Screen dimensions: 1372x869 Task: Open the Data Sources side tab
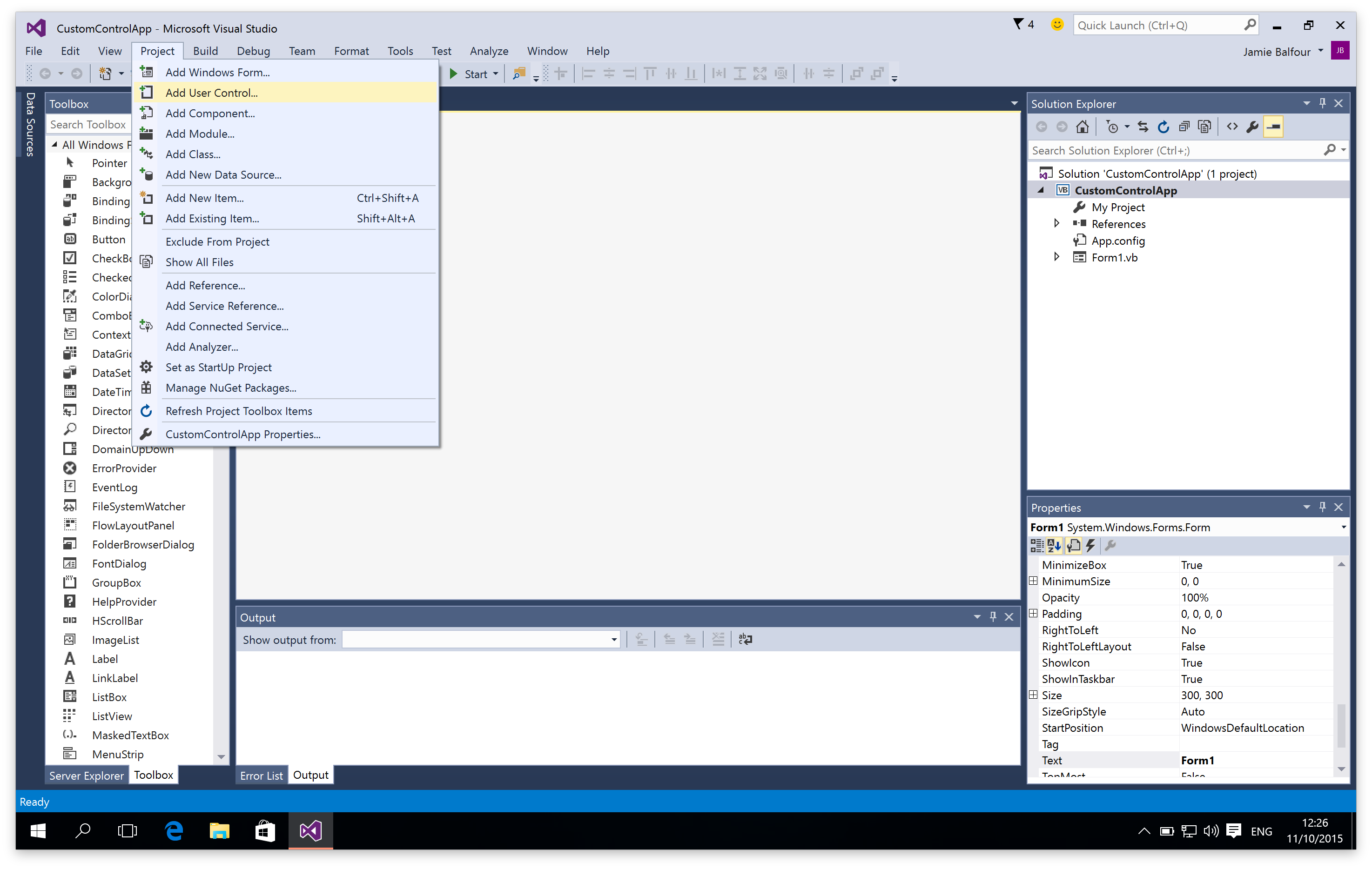tap(30, 124)
